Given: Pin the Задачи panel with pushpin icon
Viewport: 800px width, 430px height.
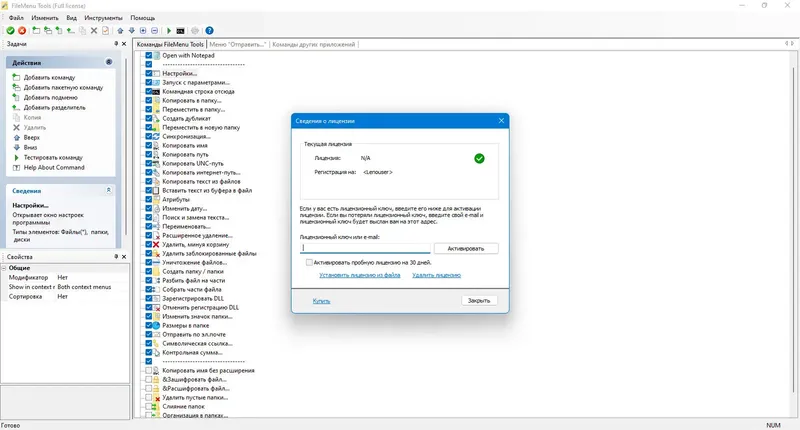Looking at the screenshot, I should (x=116, y=44).
